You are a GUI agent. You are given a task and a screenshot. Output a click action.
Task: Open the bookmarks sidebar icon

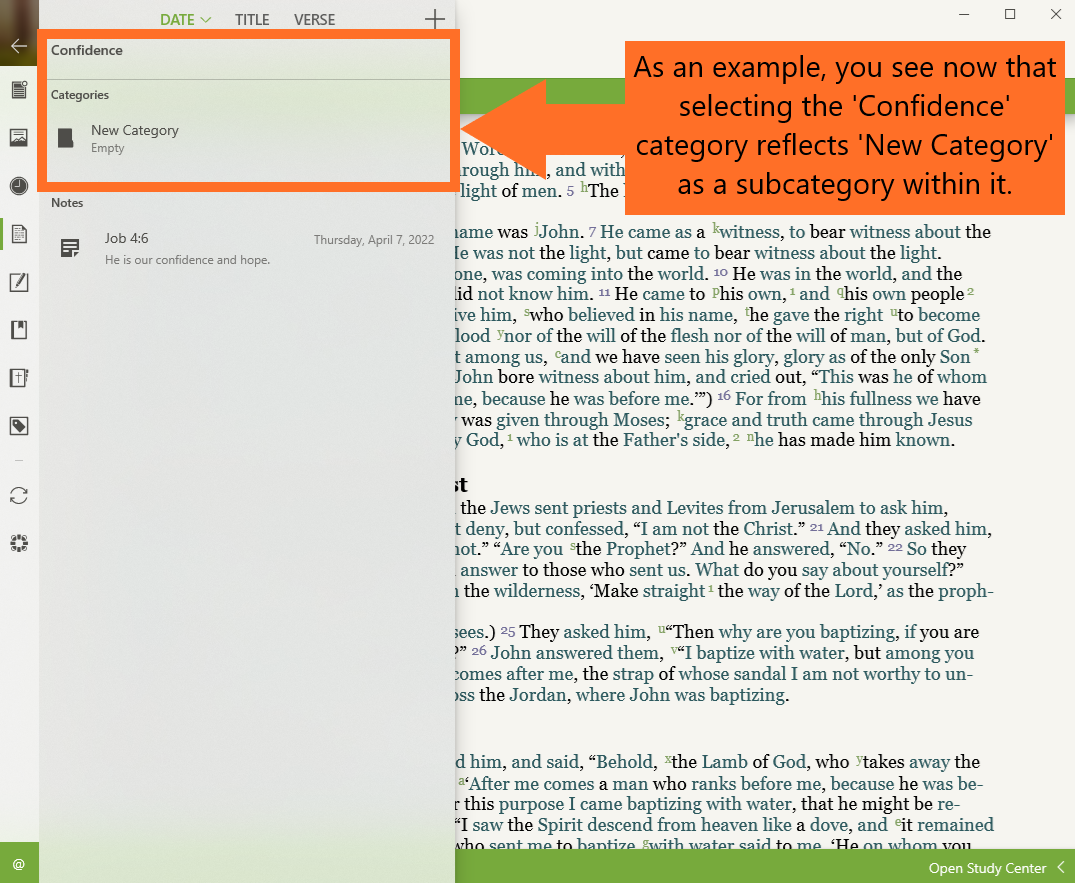click(18, 330)
